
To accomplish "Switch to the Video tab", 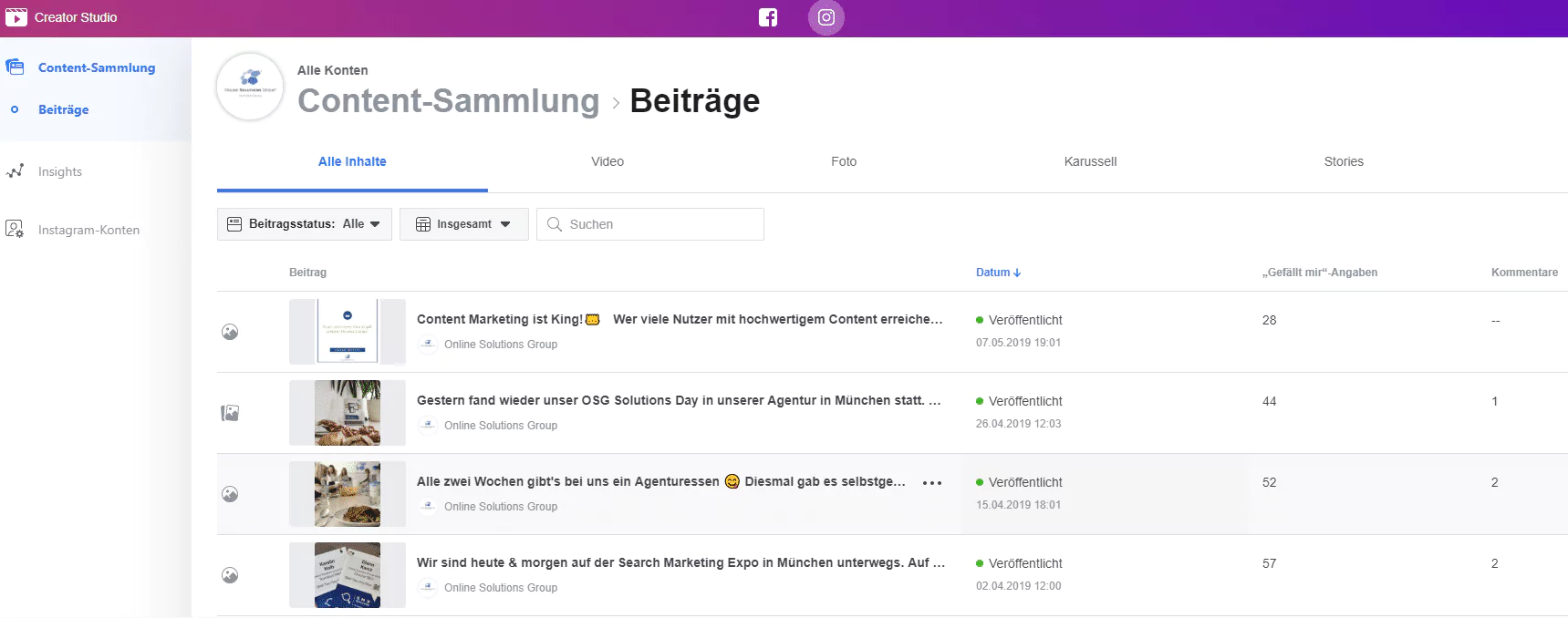I will (607, 161).
